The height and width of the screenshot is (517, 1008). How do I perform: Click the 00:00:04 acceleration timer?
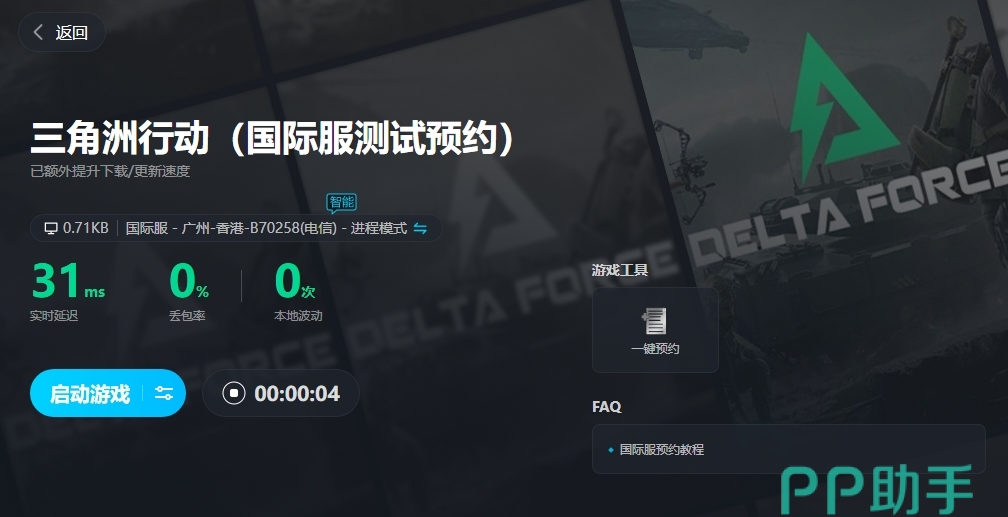297,394
